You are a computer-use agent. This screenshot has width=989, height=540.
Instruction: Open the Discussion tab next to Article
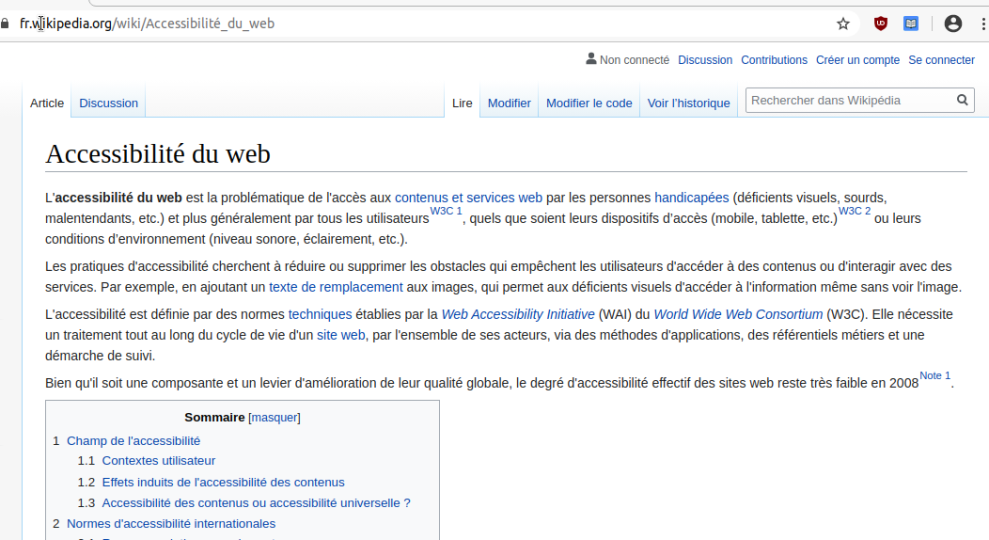[x=108, y=103]
